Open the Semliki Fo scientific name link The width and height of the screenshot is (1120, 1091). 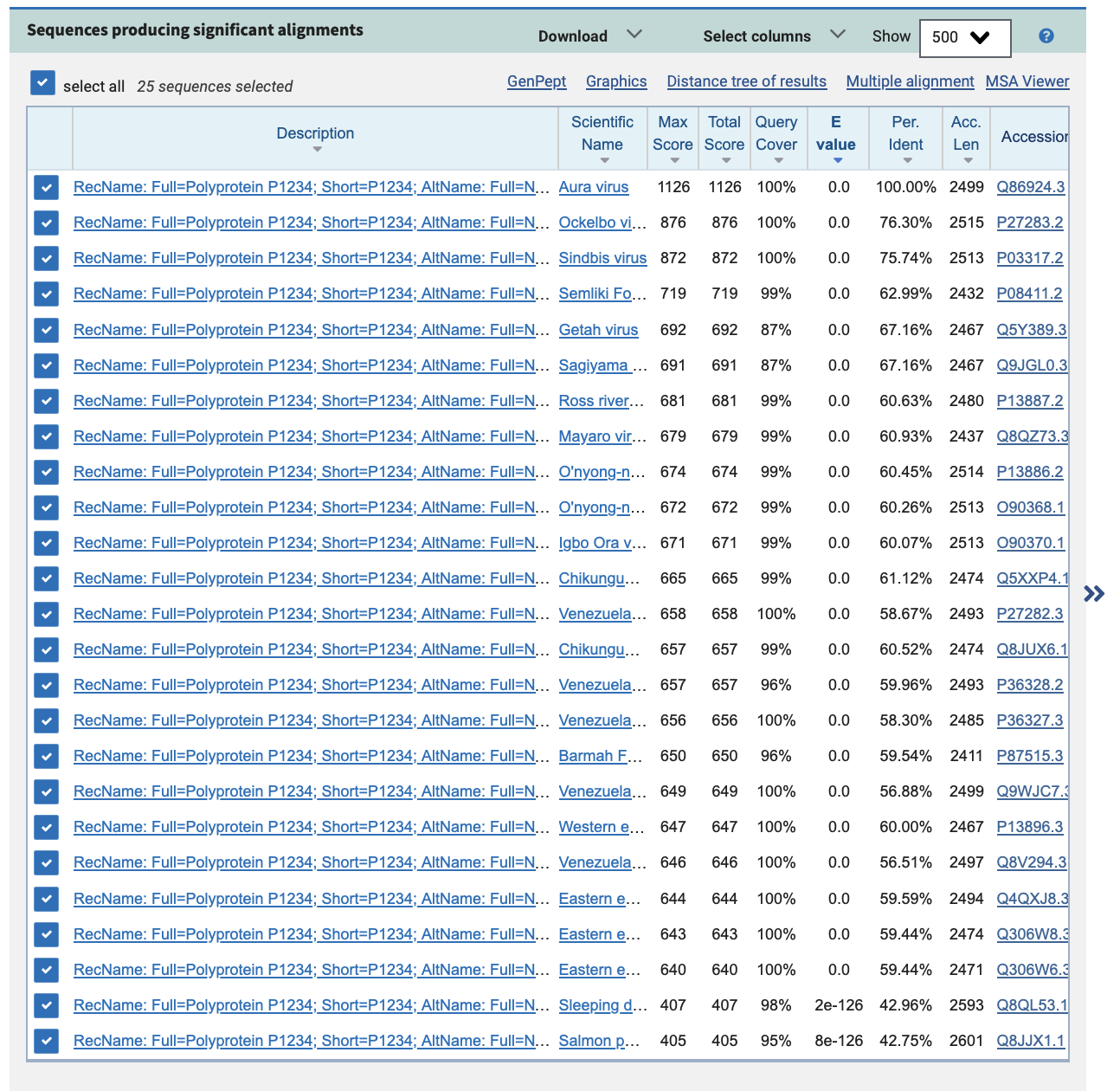click(x=602, y=294)
